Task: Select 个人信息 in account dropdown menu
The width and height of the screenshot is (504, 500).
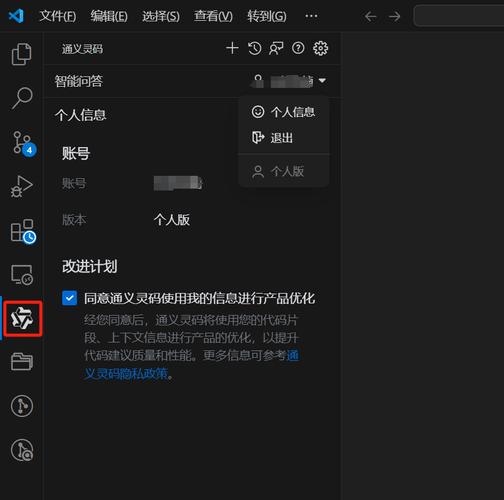Action: pos(292,112)
